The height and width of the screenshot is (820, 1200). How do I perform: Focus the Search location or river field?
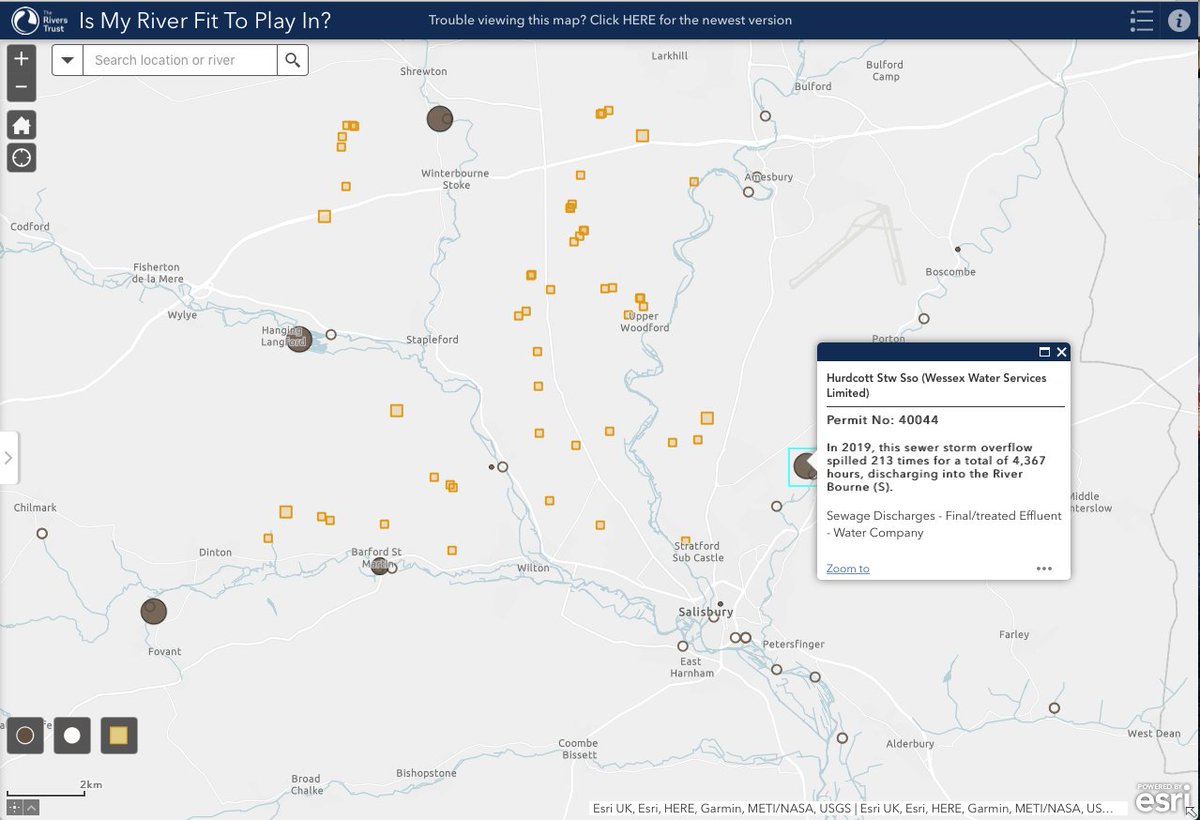pyautogui.click(x=179, y=60)
